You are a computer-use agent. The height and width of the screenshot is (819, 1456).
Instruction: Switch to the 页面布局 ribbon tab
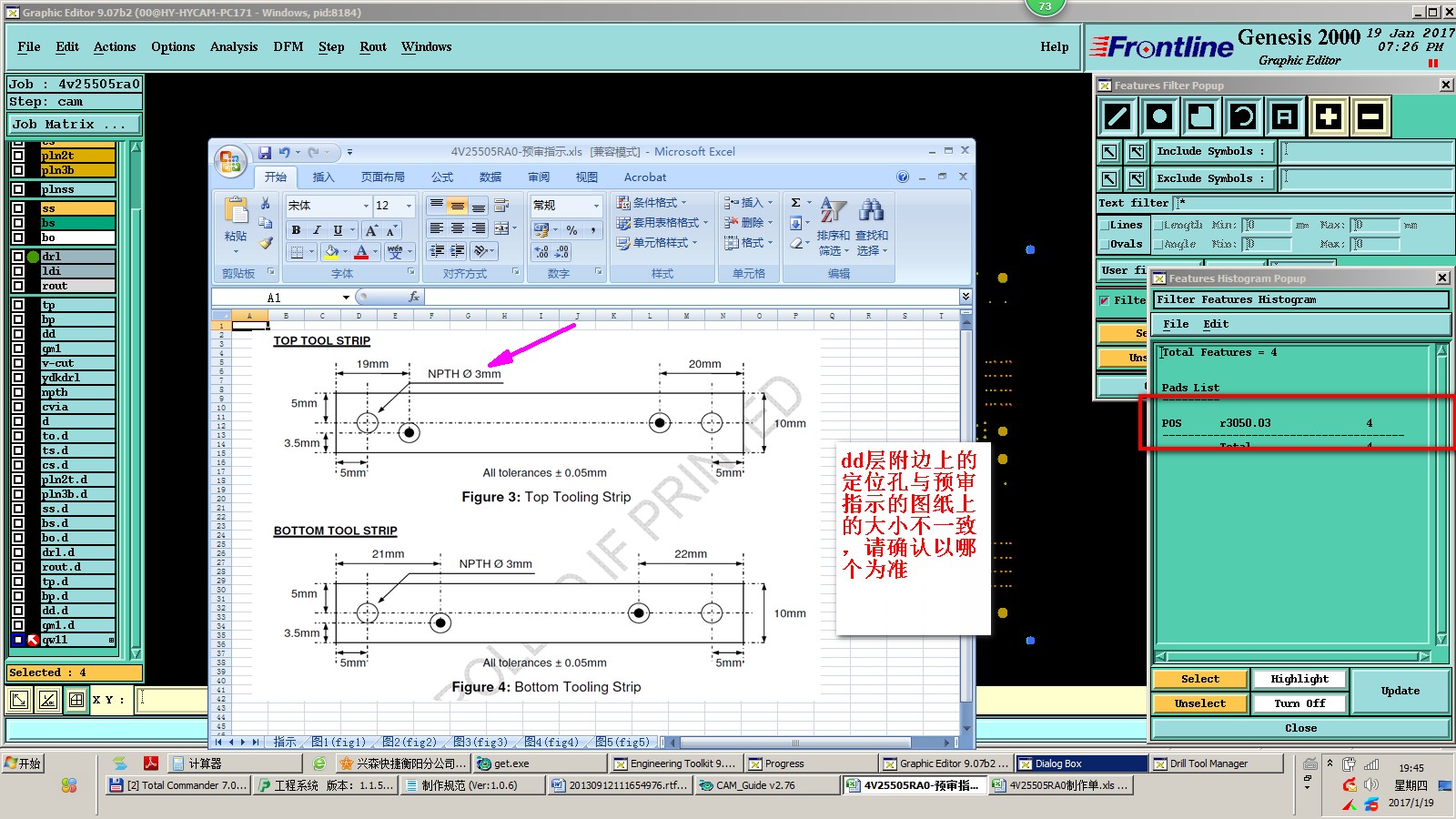point(382,177)
